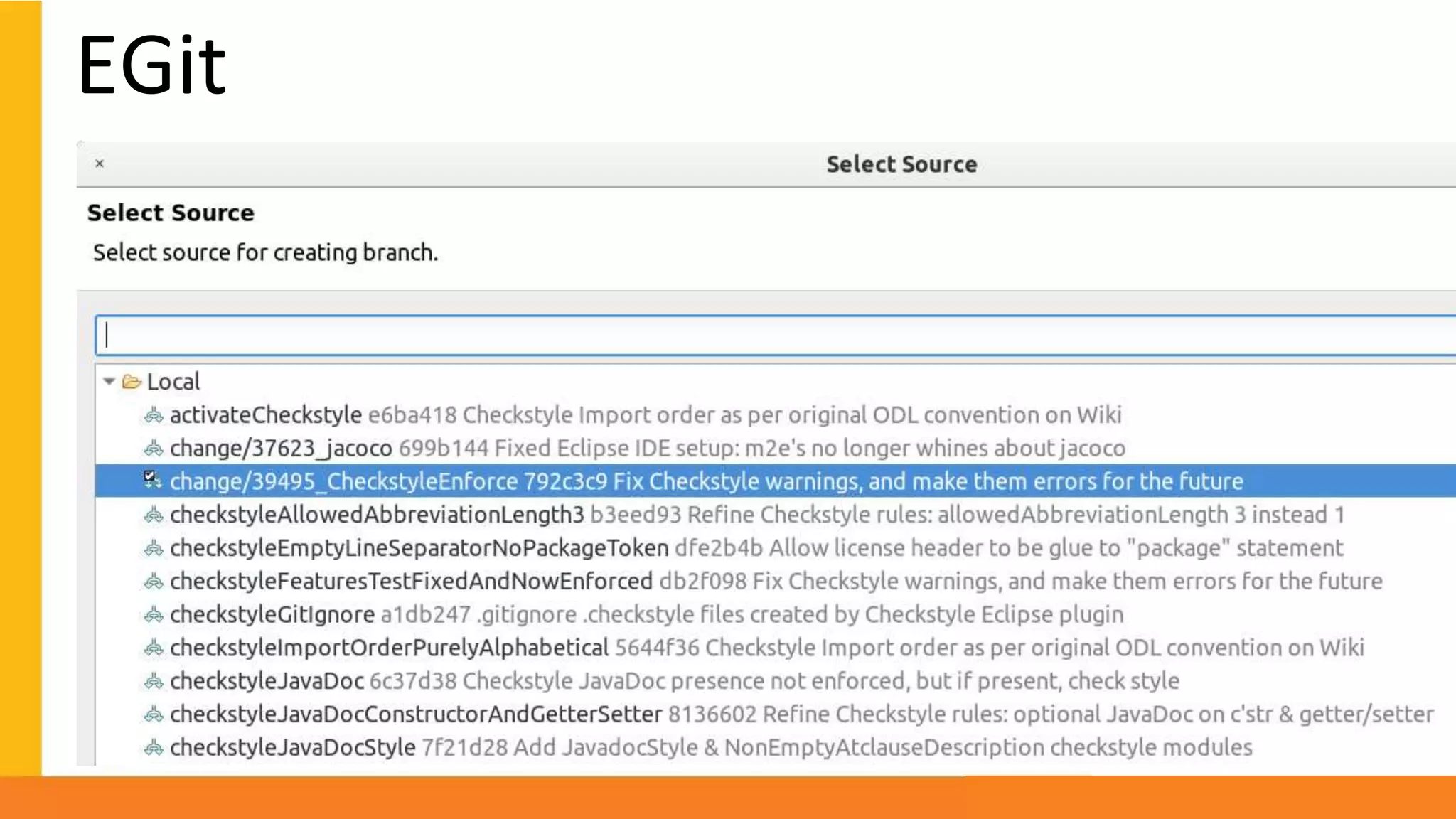This screenshot has height=819, width=1456.
Task: Click the branch icon beside checkstyleJavaDoc
Action: click(154, 682)
